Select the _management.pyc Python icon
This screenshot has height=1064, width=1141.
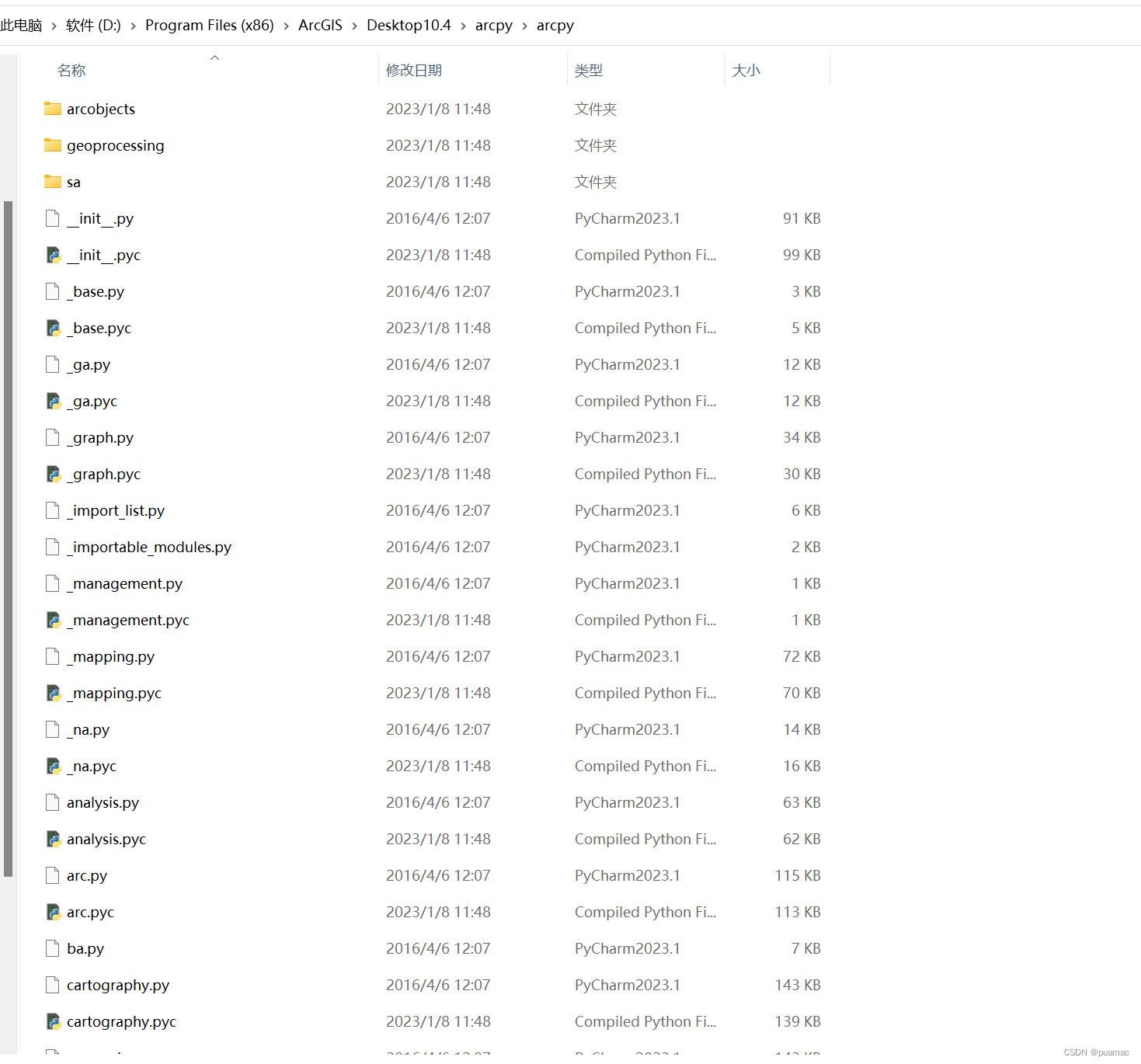[53, 620]
